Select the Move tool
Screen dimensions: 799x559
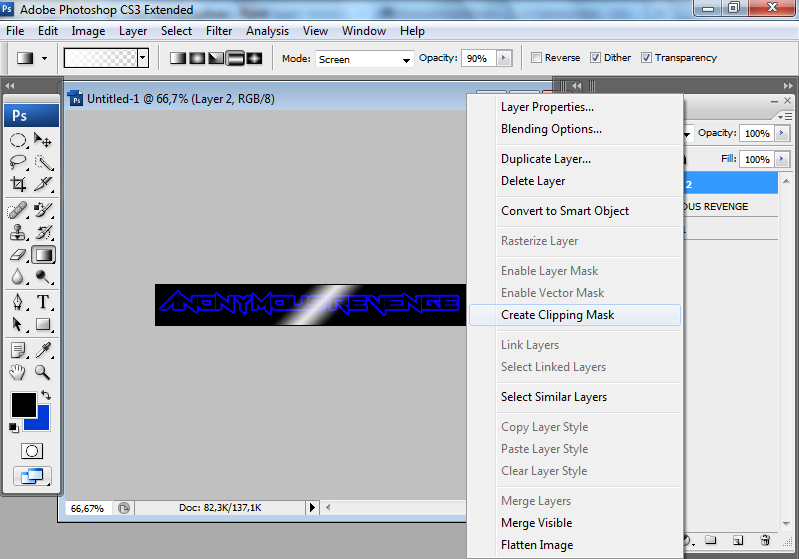pyautogui.click(x=43, y=140)
